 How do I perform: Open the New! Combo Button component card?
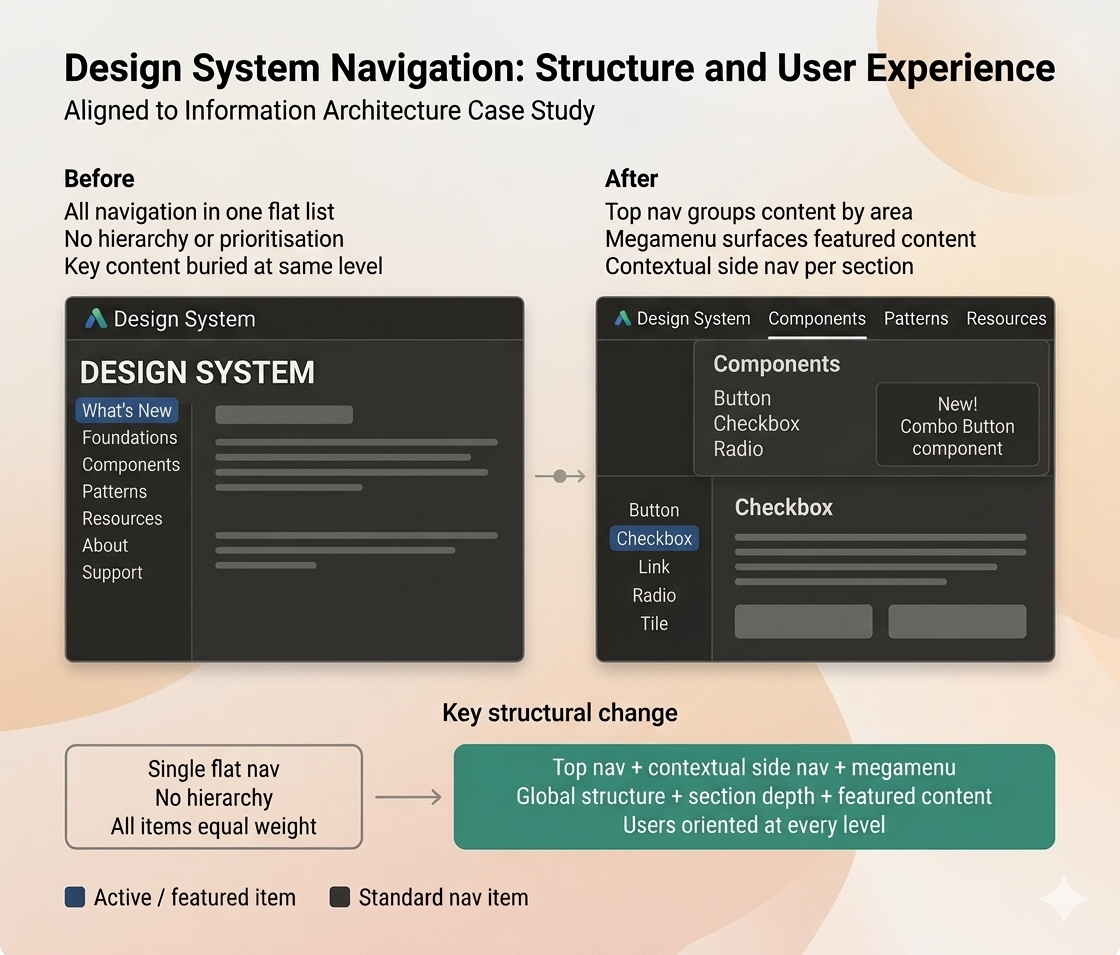point(957,425)
